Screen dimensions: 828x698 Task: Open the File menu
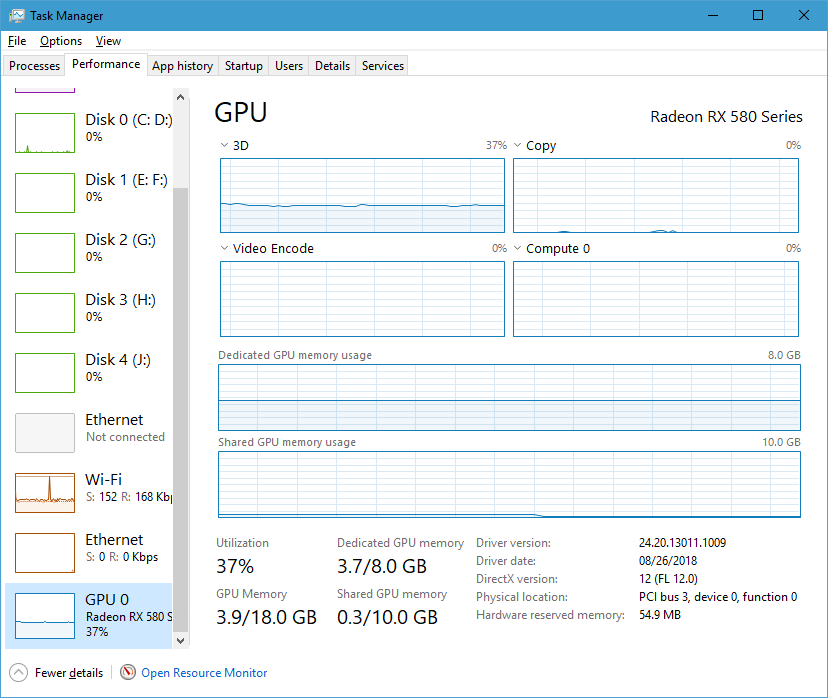point(17,41)
